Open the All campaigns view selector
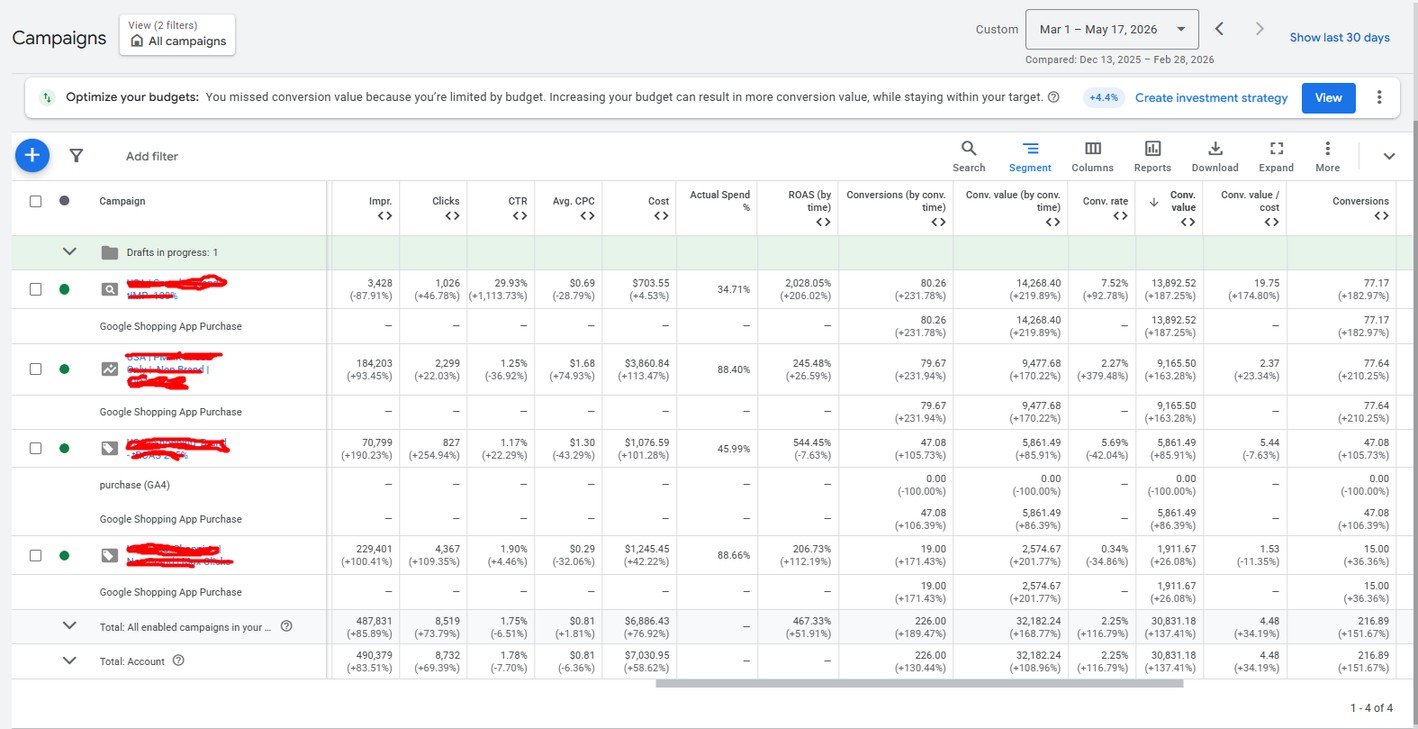Viewport: 1418px width, 729px height. [x=177, y=34]
